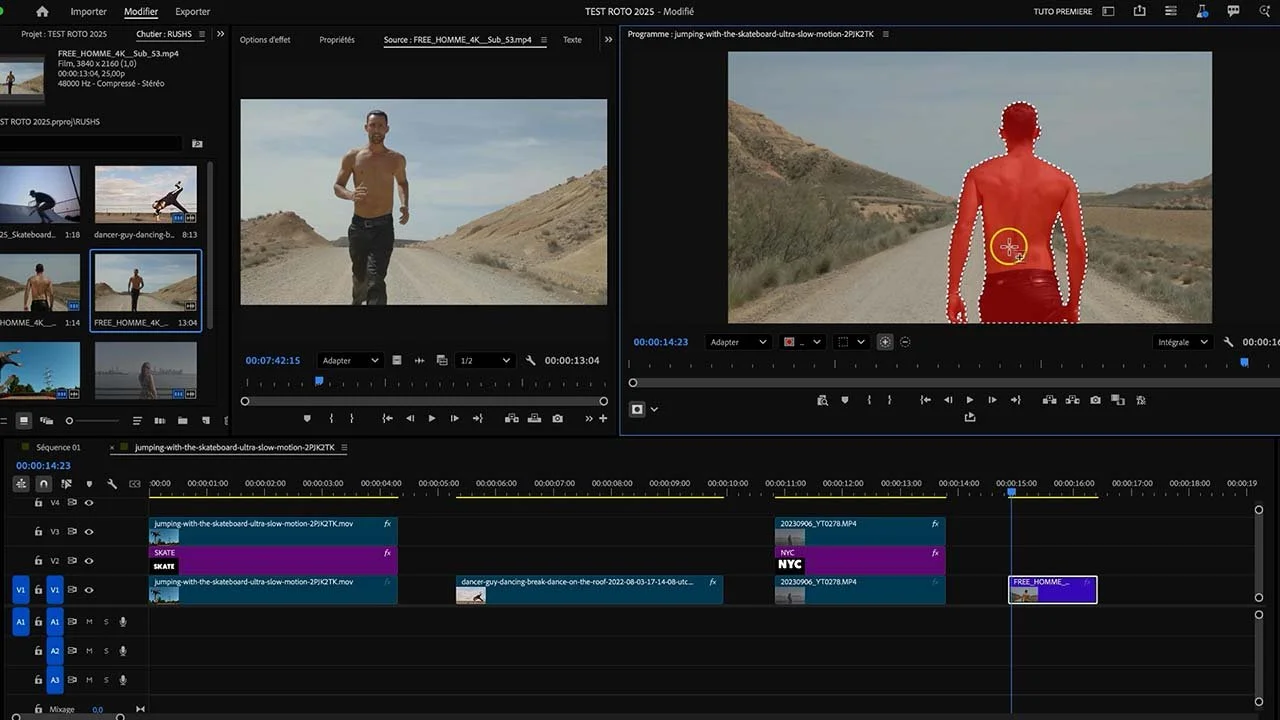Select the FREE_HOMME clip on the timeline
Viewport: 1280px width, 720px height.
1053,590
